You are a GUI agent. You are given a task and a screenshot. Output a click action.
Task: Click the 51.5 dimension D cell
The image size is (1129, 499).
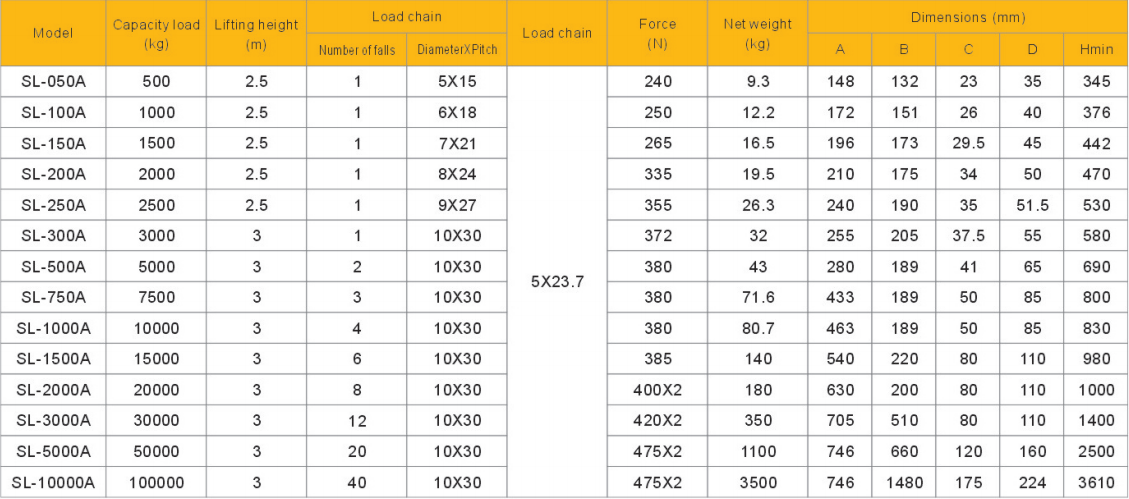(x=1032, y=205)
